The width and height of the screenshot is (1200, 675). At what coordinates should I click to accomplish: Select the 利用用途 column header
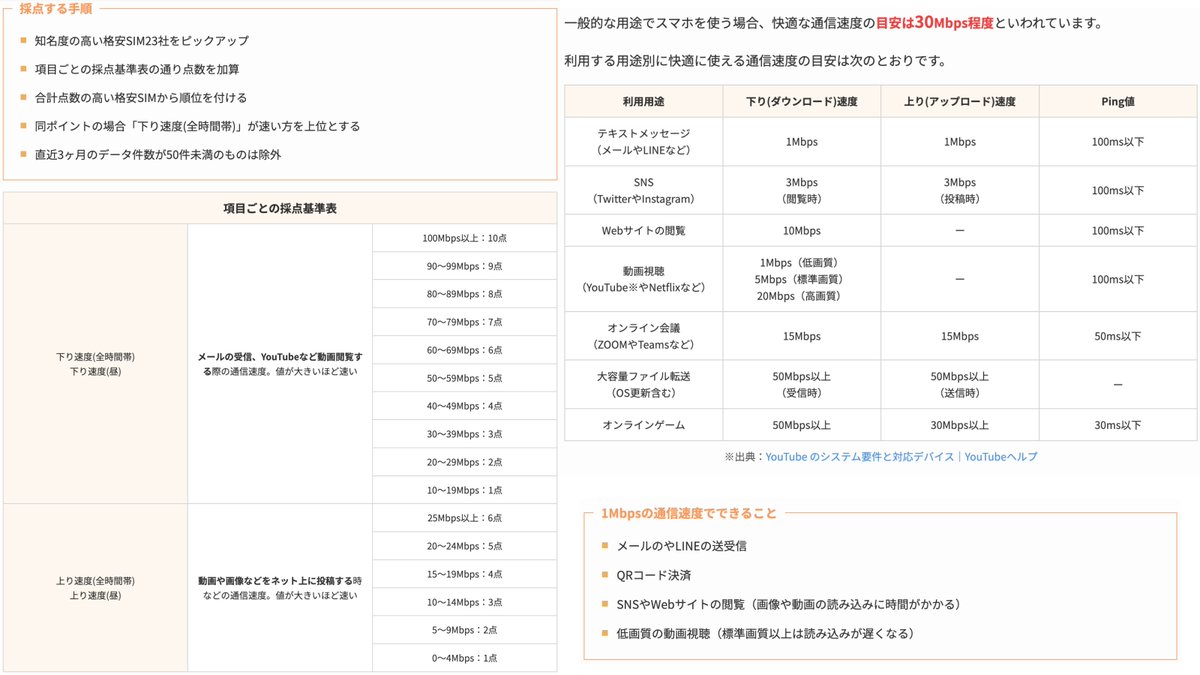click(643, 101)
